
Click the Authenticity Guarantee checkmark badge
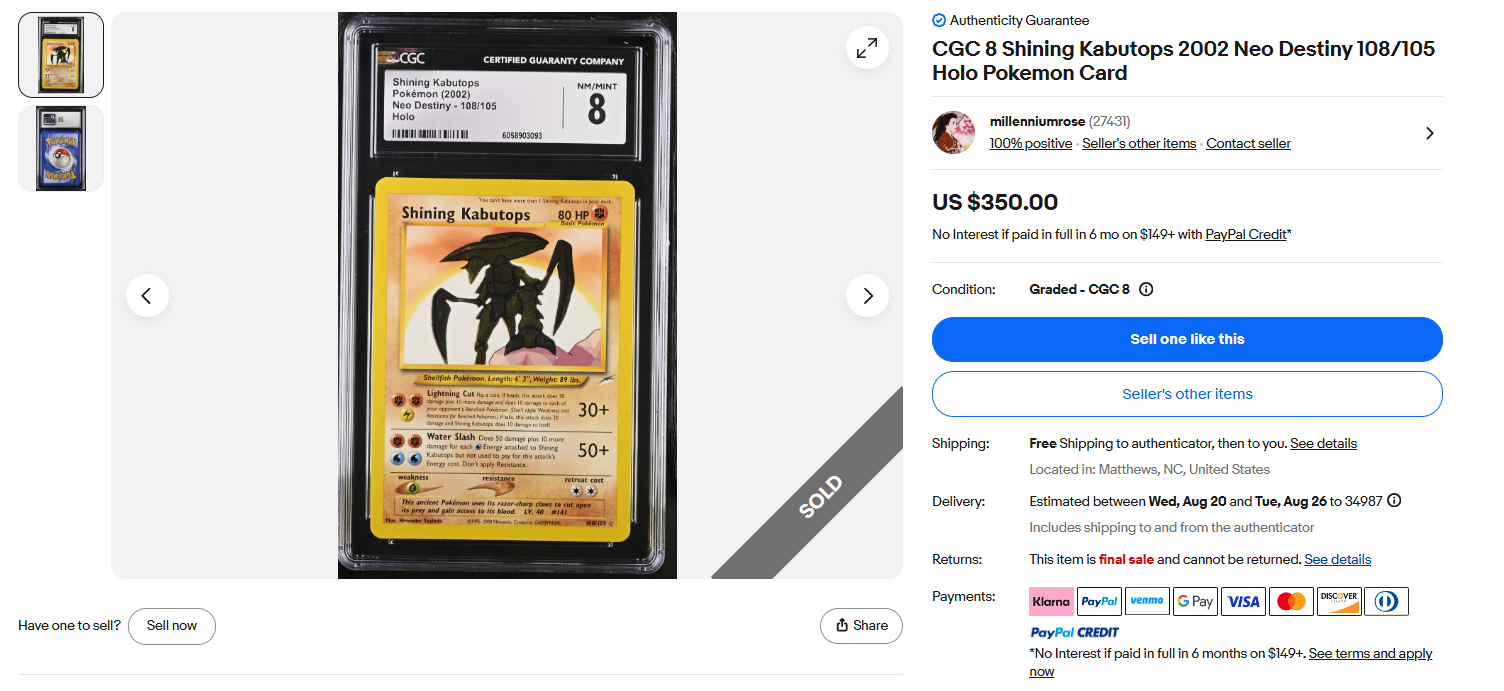click(x=939, y=20)
